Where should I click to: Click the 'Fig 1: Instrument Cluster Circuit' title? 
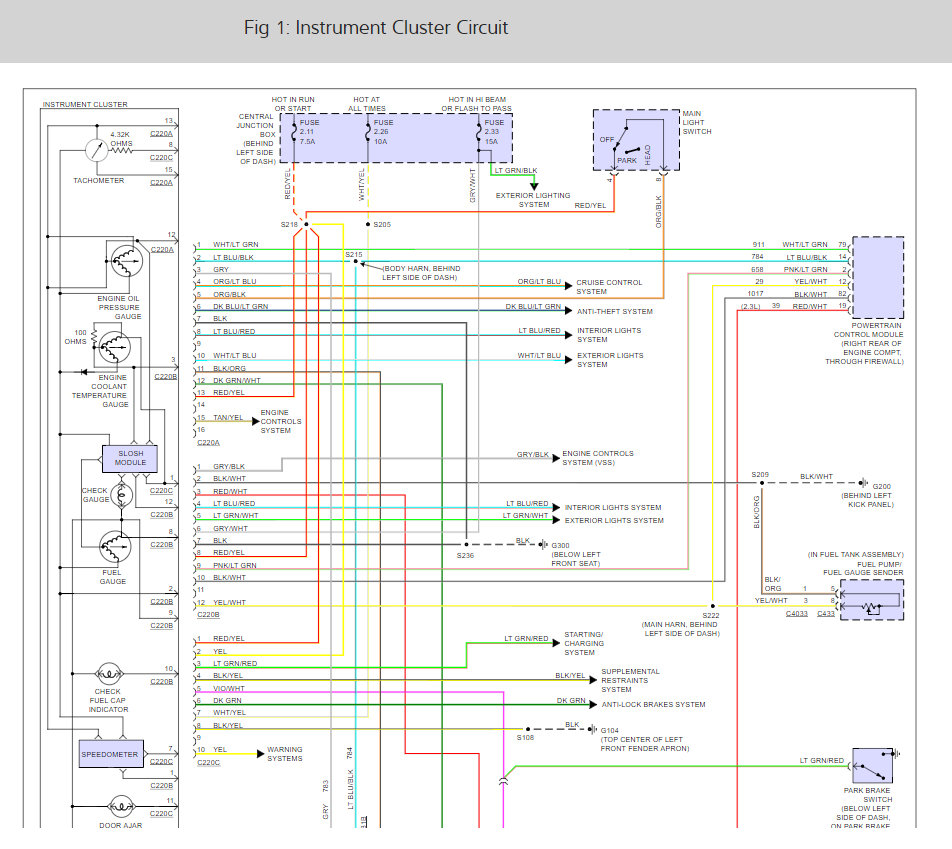click(x=376, y=28)
